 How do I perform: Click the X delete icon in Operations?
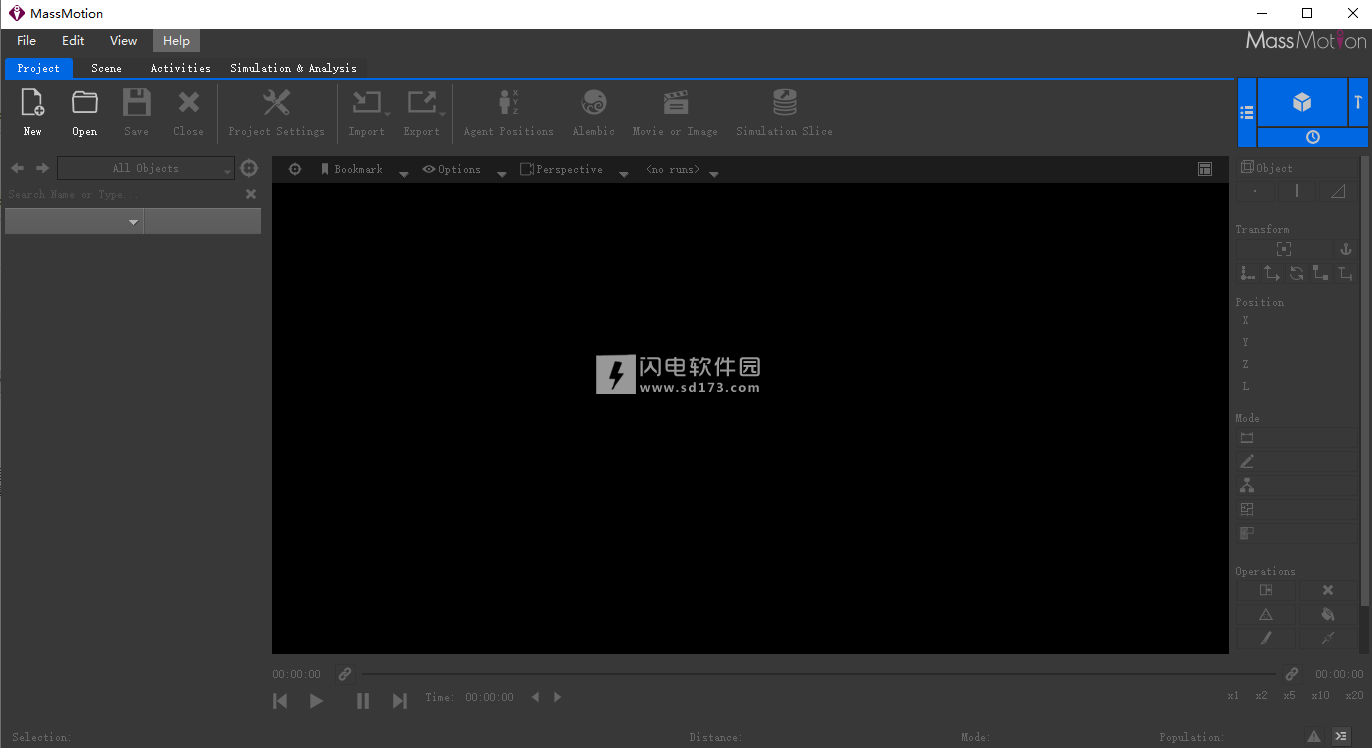click(x=1328, y=590)
